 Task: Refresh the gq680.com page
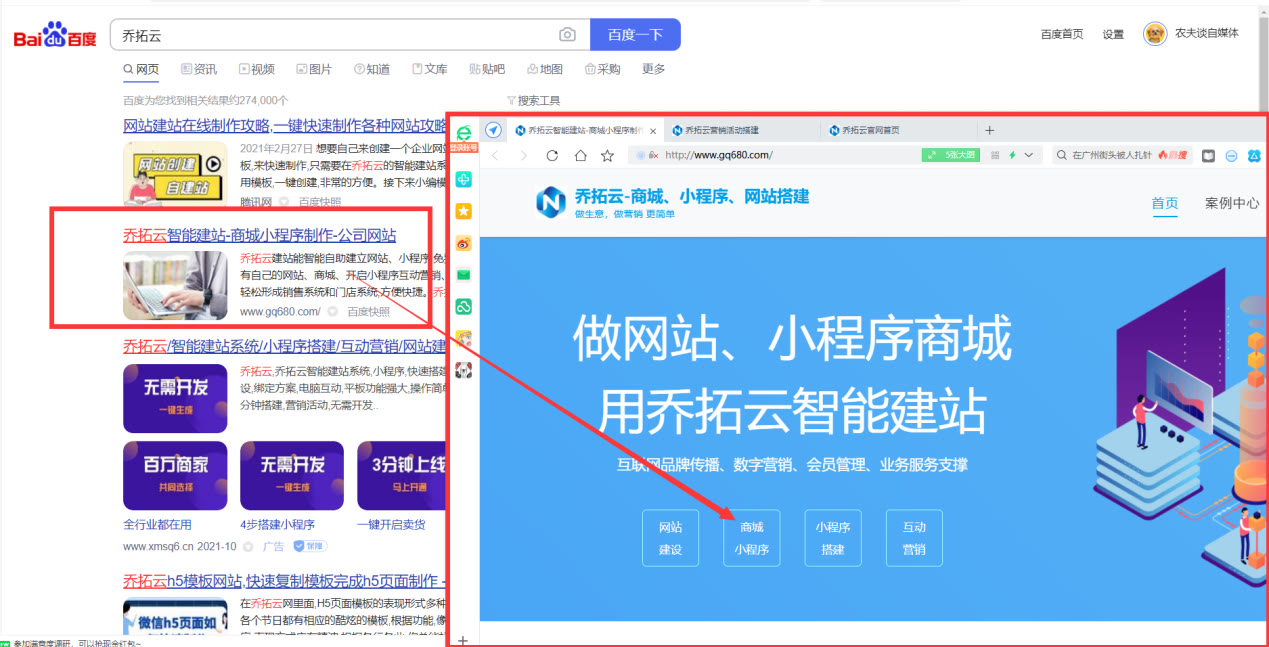pyautogui.click(x=551, y=153)
